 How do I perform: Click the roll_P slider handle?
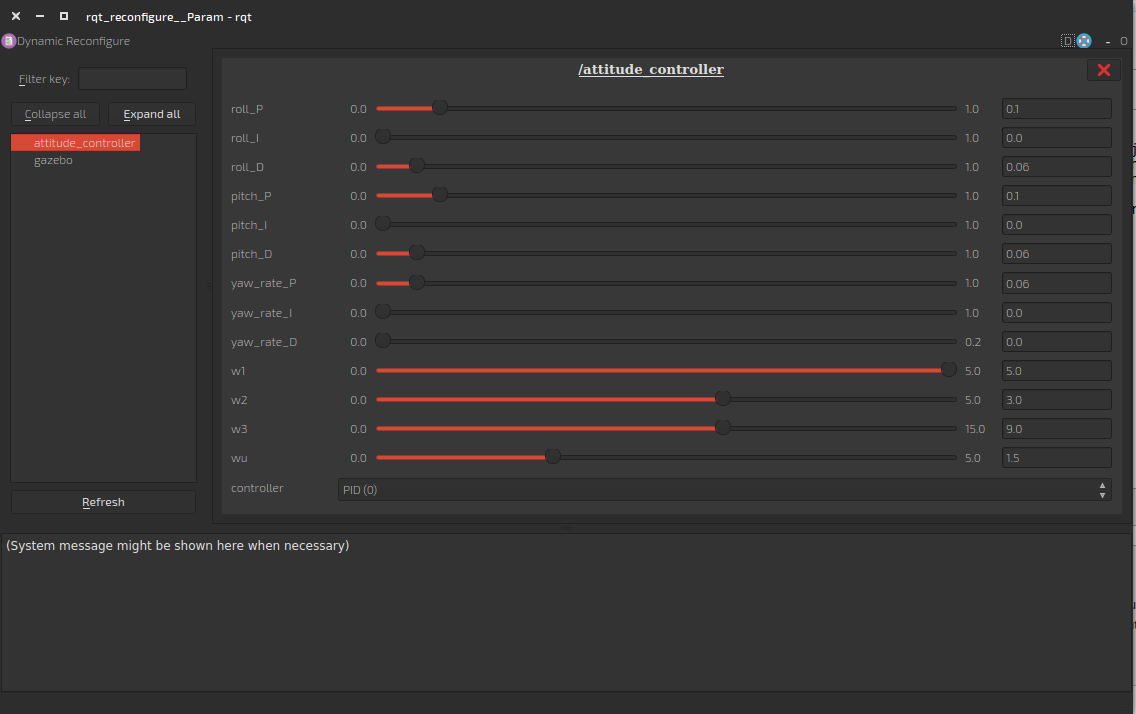point(439,108)
